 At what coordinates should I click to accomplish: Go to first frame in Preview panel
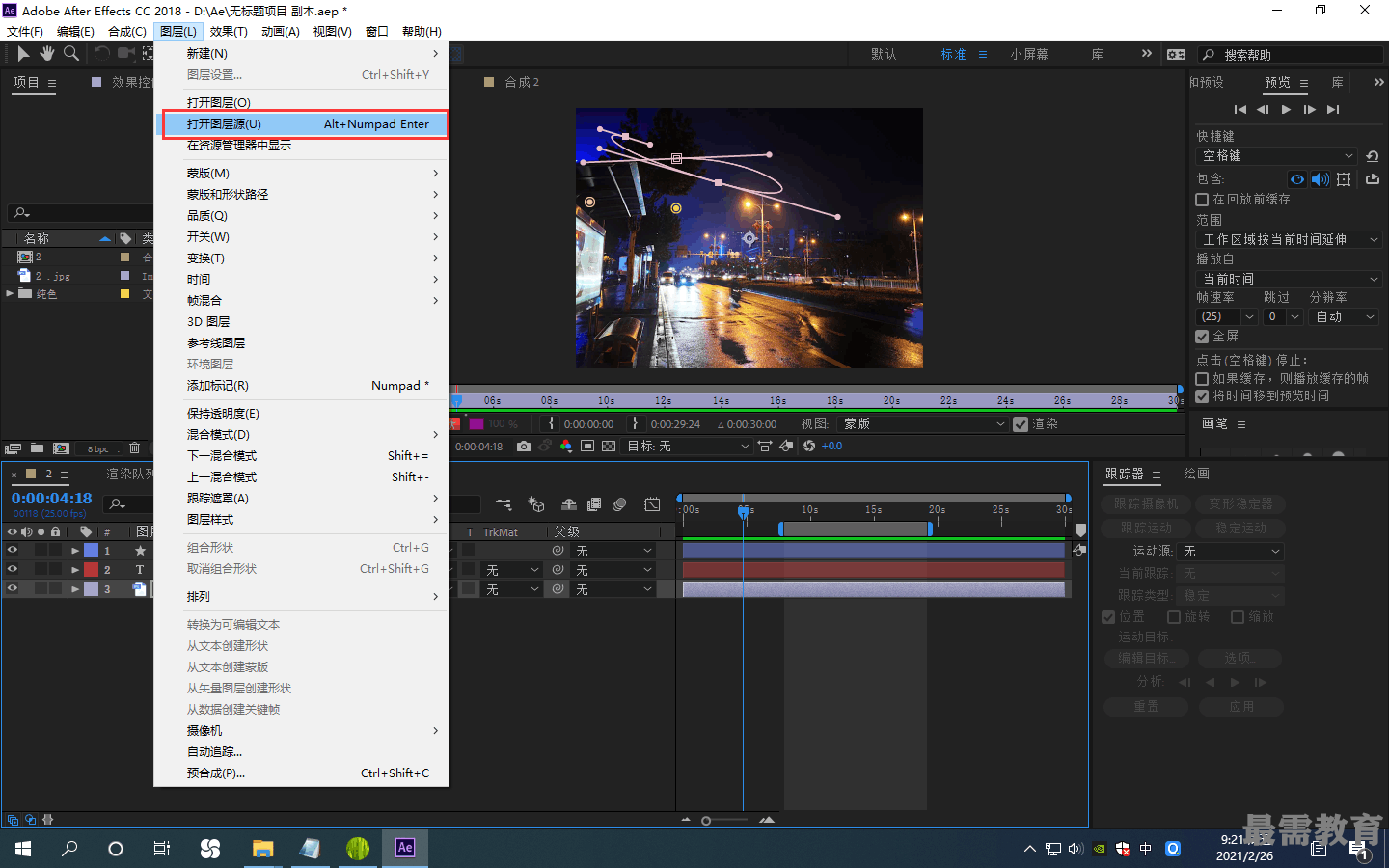1240,110
